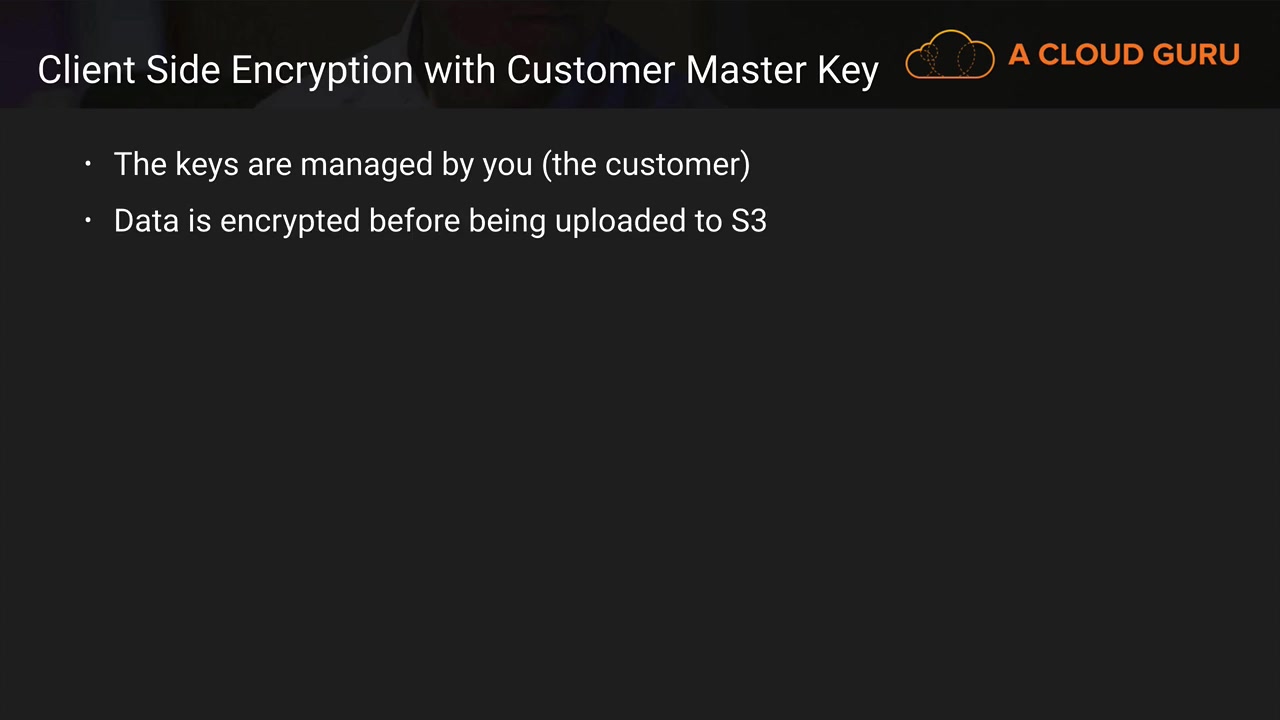Screen dimensions: 1280x720
Task: Click the bullet dot before "The keys"
Action: (88, 164)
